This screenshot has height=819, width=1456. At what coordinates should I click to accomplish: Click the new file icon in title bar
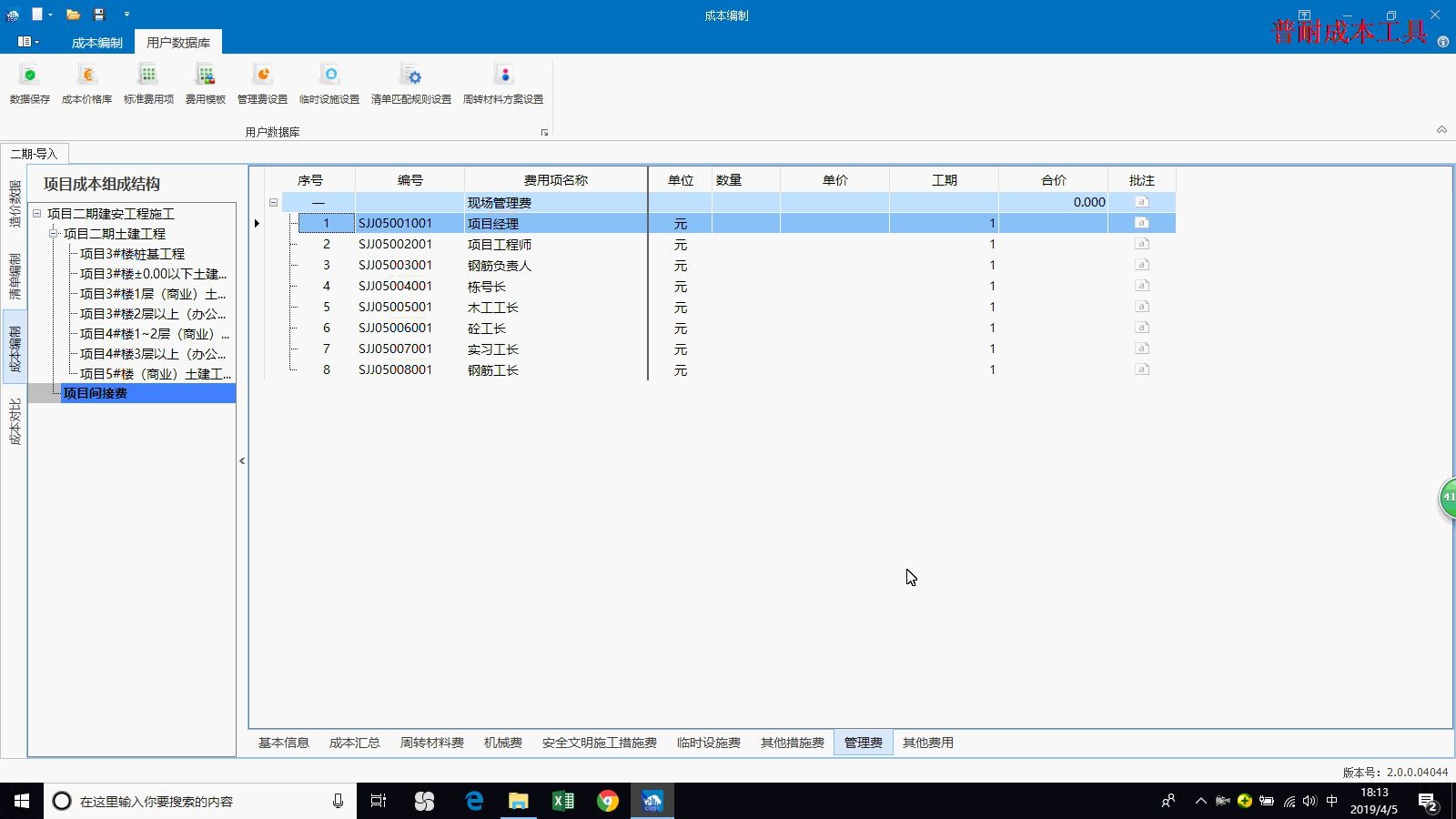point(37,15)
